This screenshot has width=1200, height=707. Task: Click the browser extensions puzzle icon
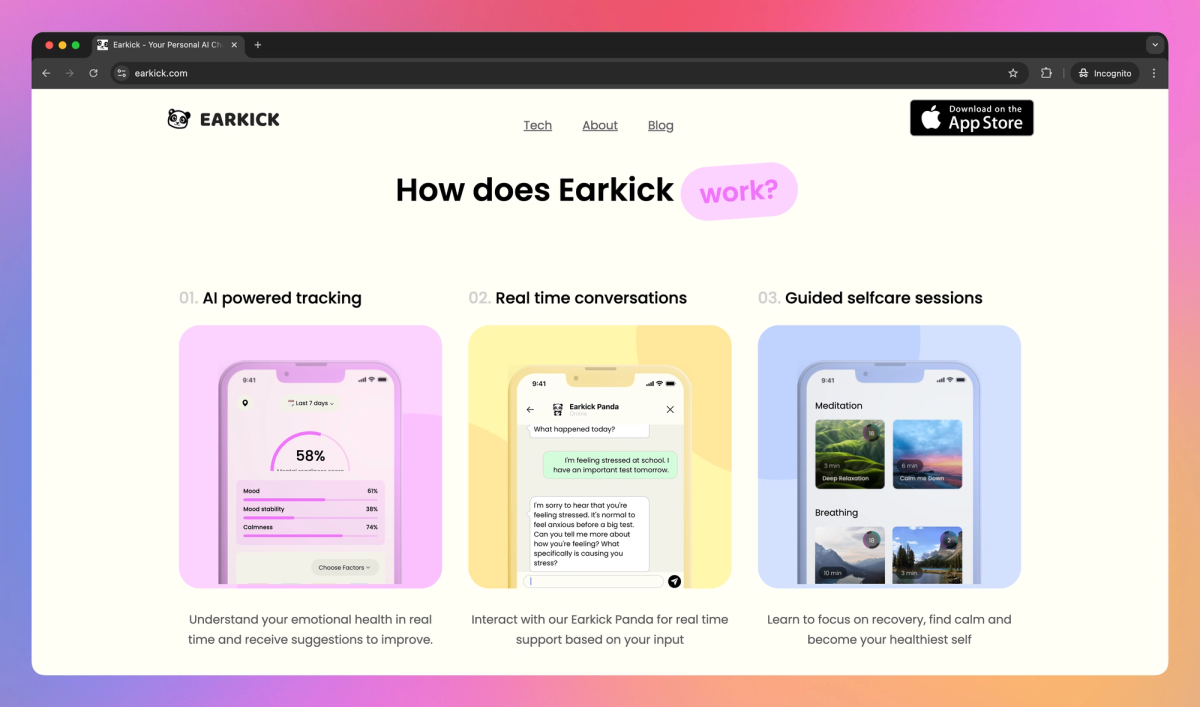1046,72
